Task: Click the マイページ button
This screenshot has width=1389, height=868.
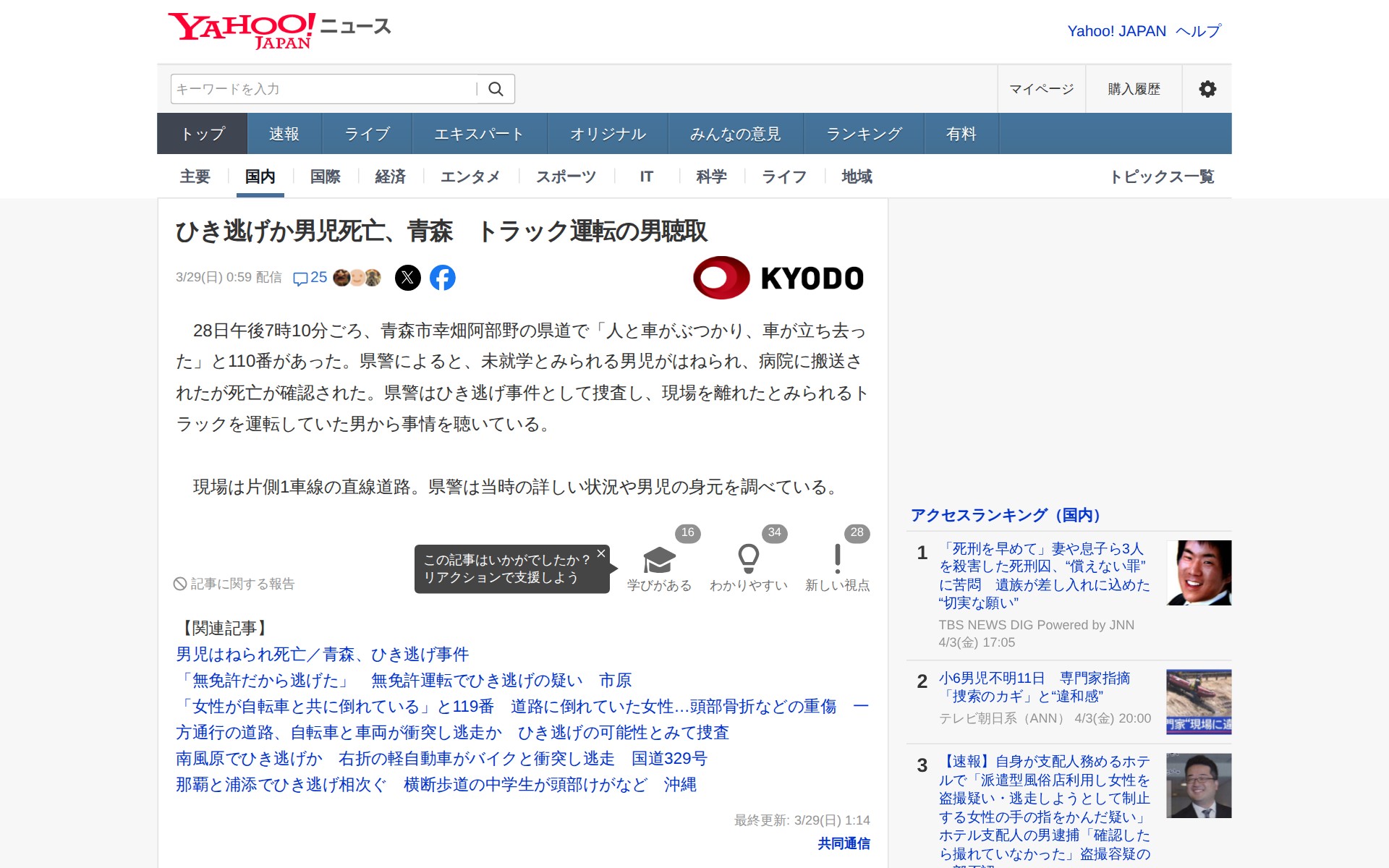Action: tap(1041, 89)
